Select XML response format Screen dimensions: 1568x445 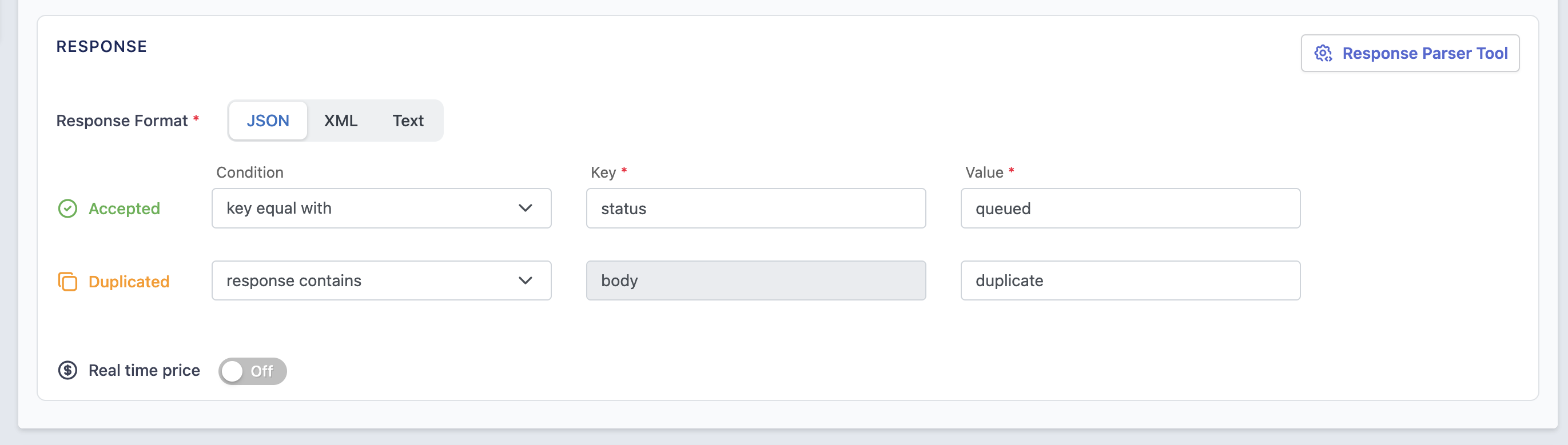pos(341,121)
